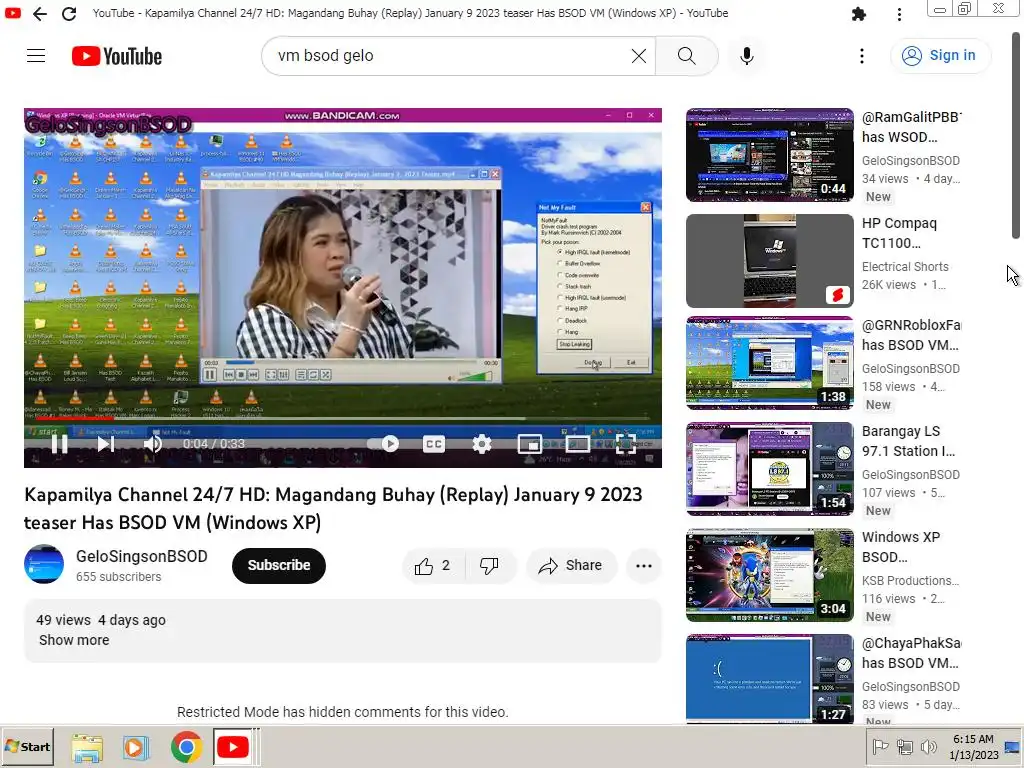The image size is (1024, 768).
Task: Open more actions ellipsis beside Share
Action: [x=644, y=566]
